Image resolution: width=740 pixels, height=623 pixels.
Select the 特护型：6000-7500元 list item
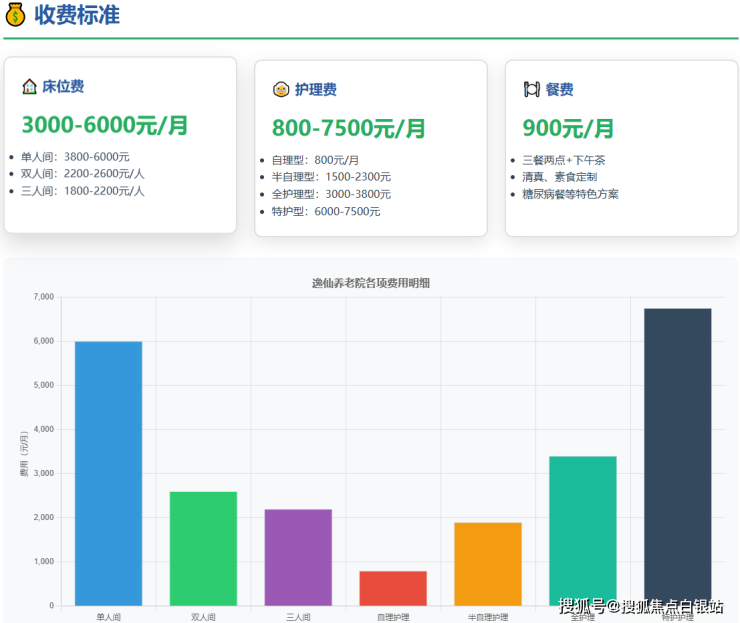click(x=326, y=211)
